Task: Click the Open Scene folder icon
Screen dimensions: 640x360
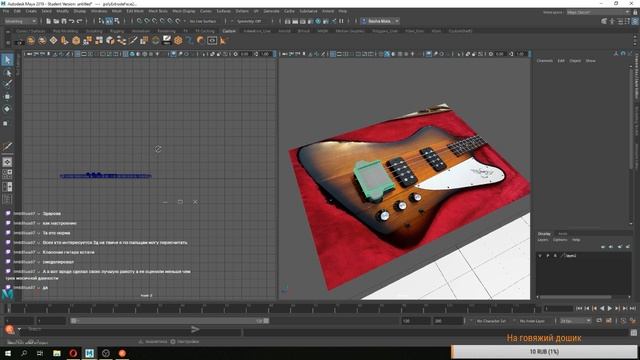Action: (56, 21)
